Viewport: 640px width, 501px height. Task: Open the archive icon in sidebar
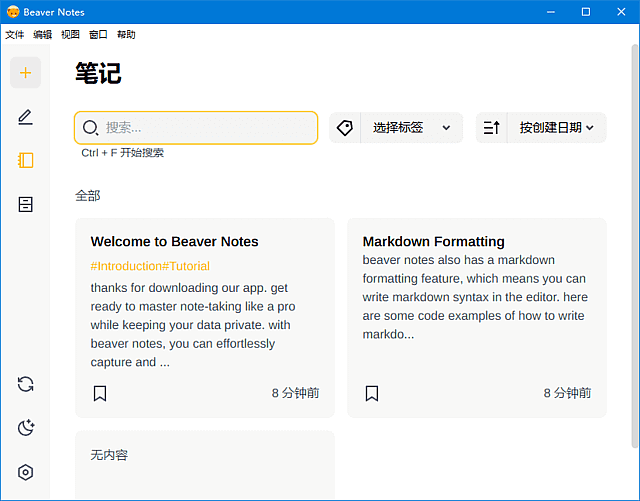point(26,204)
